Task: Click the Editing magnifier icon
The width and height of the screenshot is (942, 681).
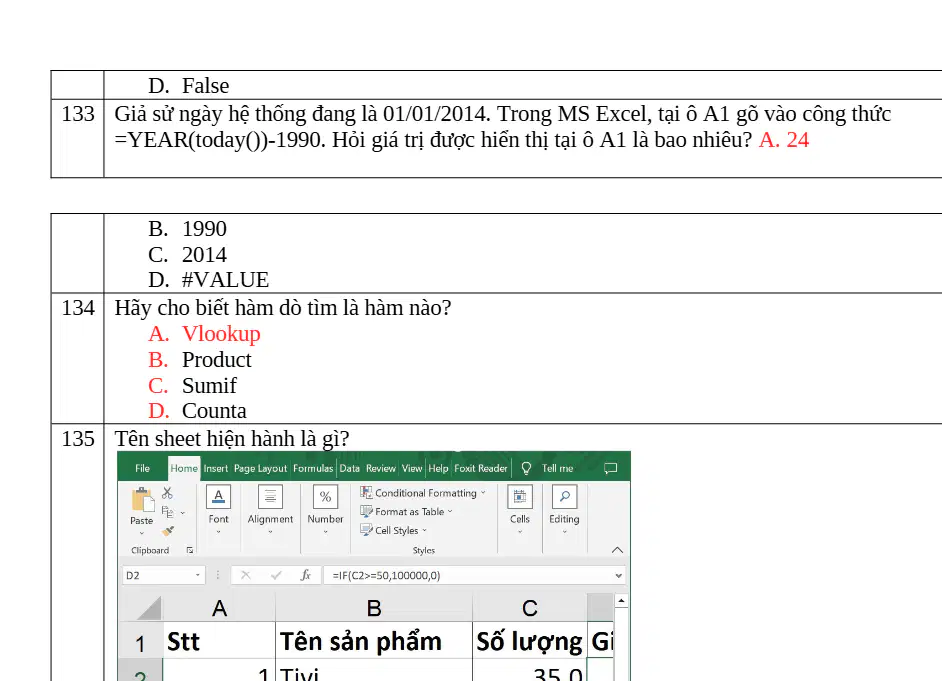Action: 564,497
